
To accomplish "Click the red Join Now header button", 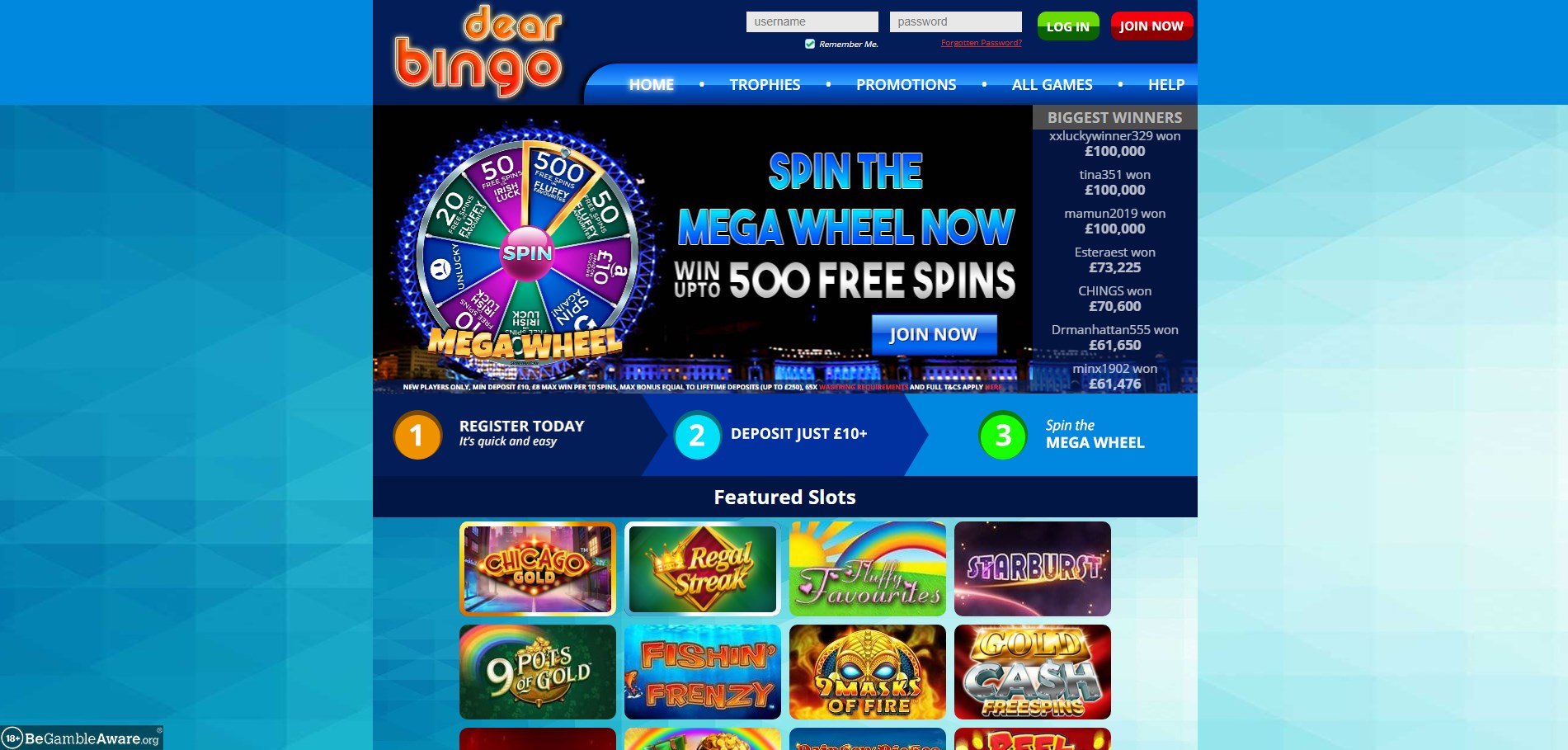I will 1151,26.
